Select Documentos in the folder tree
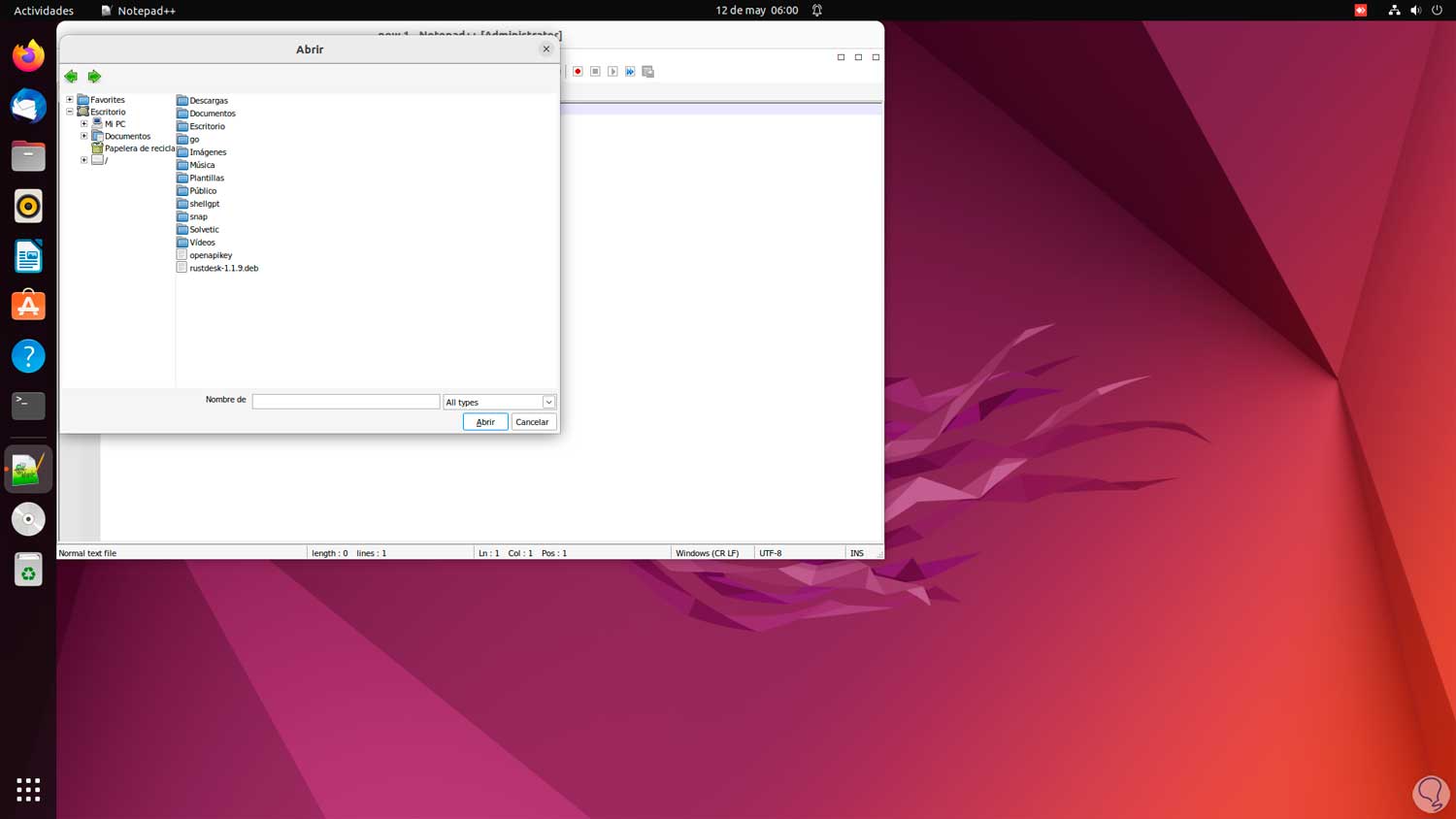The height and width of the screenshot is (819, 1456). 127,136
